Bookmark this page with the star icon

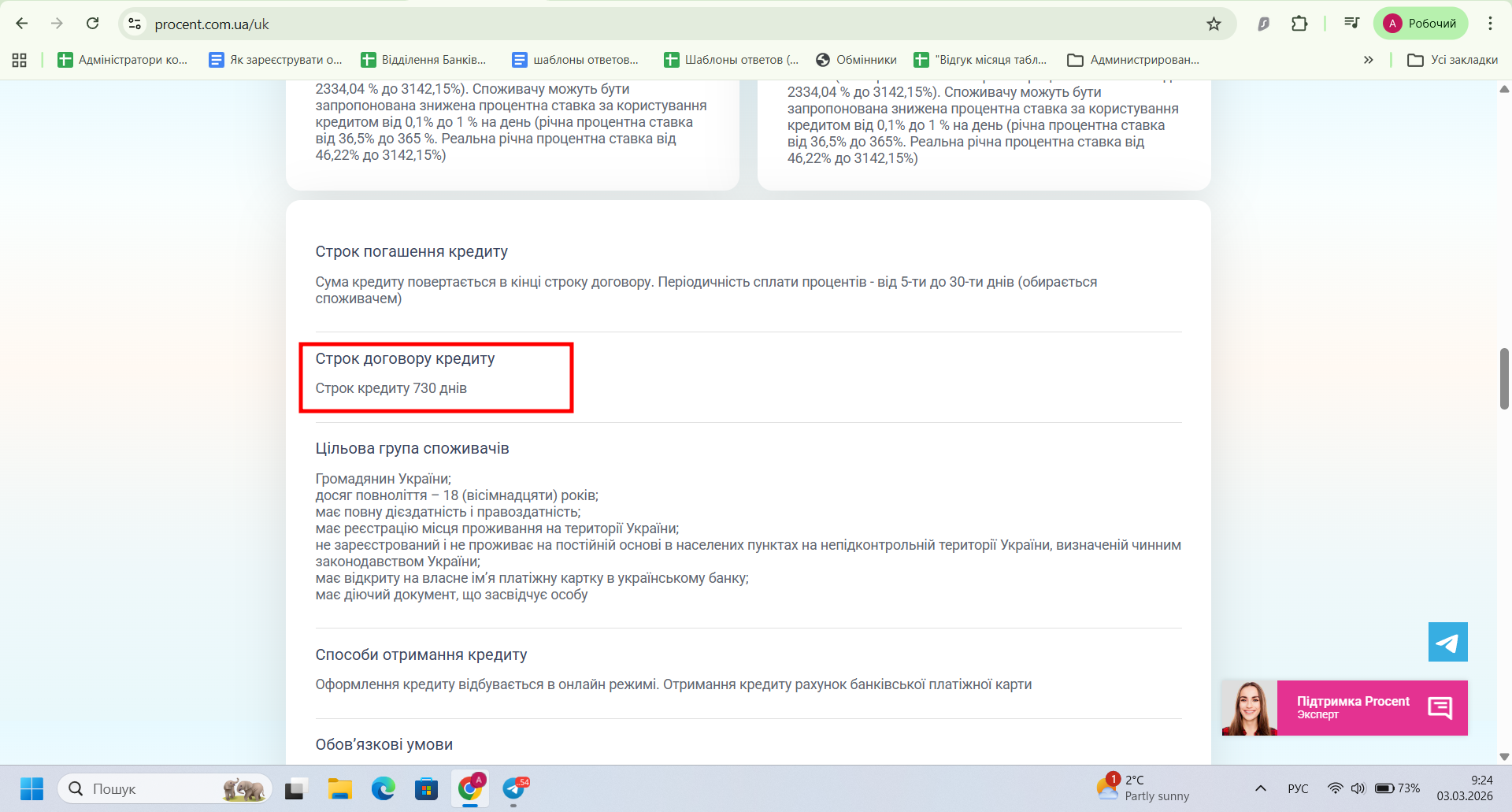coord(1214,24)
